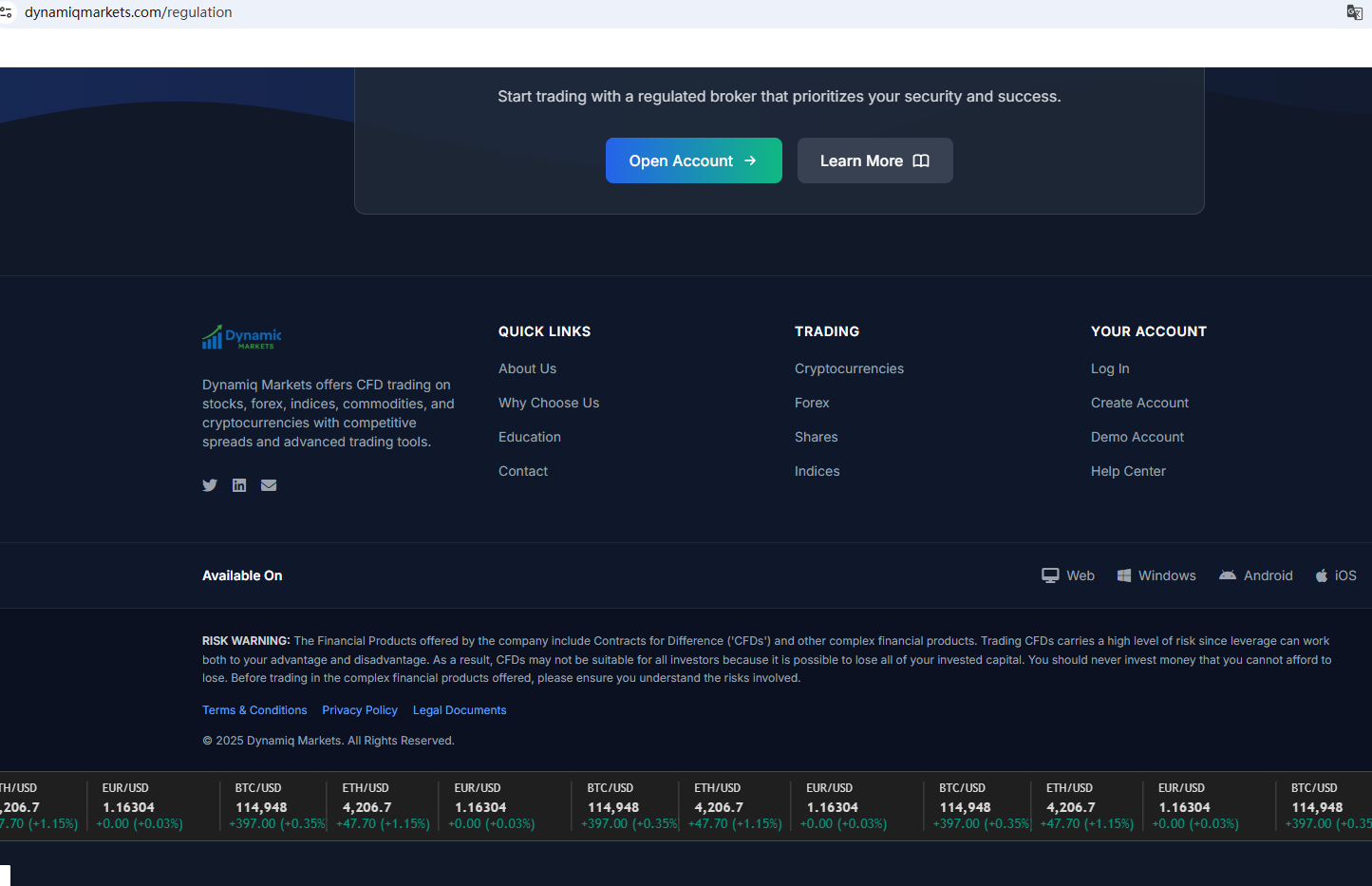The width and height of the screenshot is (1372, 886).
Task: Select the Web platform icon
Action: [1050, 575]
